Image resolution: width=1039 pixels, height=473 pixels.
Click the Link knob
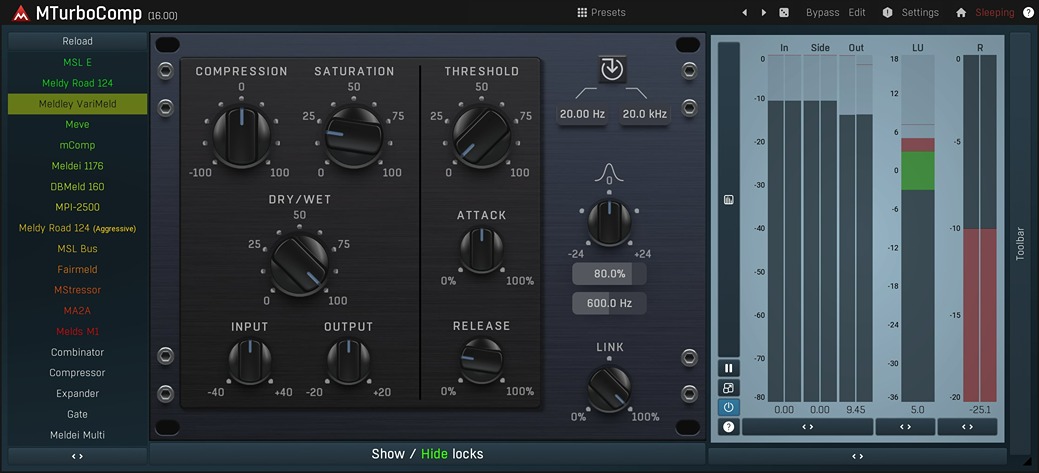click(x=609, y=389)
